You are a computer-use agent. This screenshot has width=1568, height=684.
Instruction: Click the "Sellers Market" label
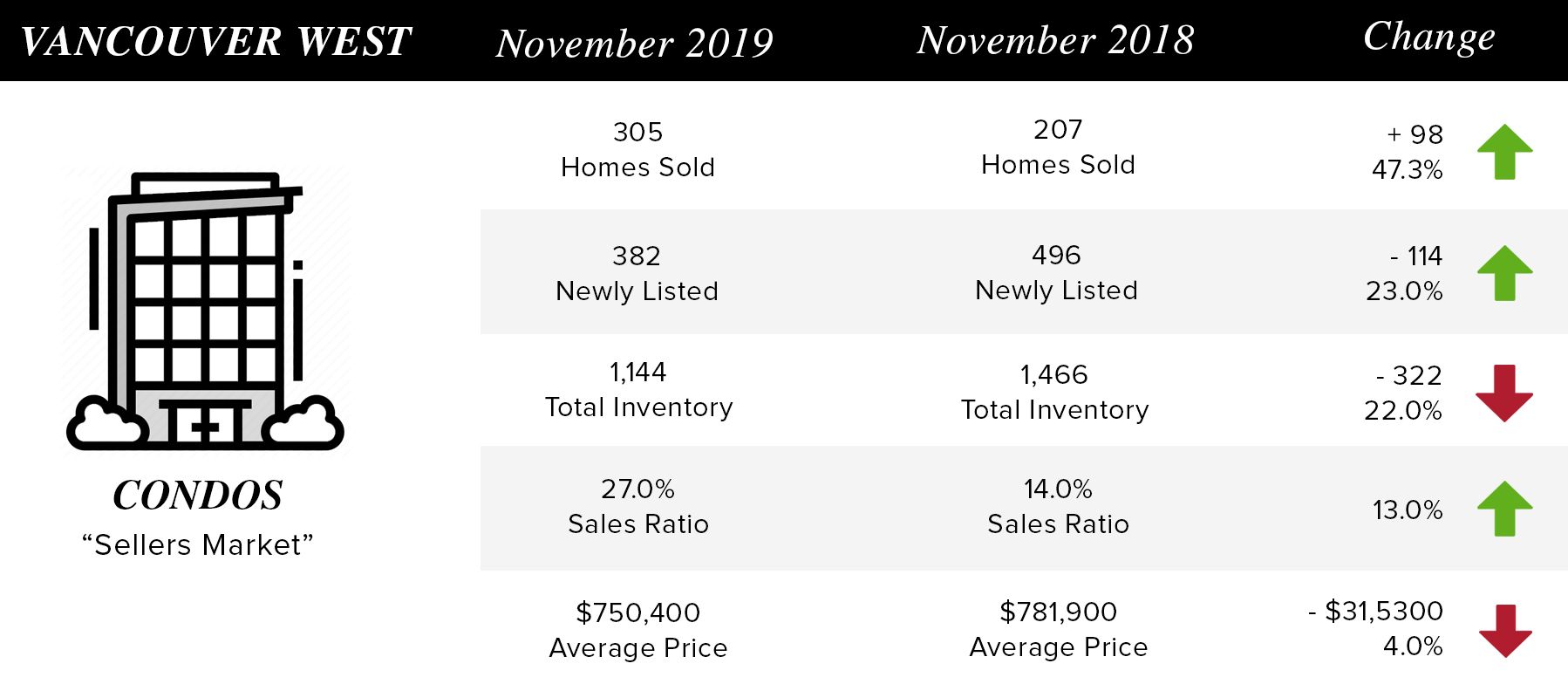pos(198,544)
